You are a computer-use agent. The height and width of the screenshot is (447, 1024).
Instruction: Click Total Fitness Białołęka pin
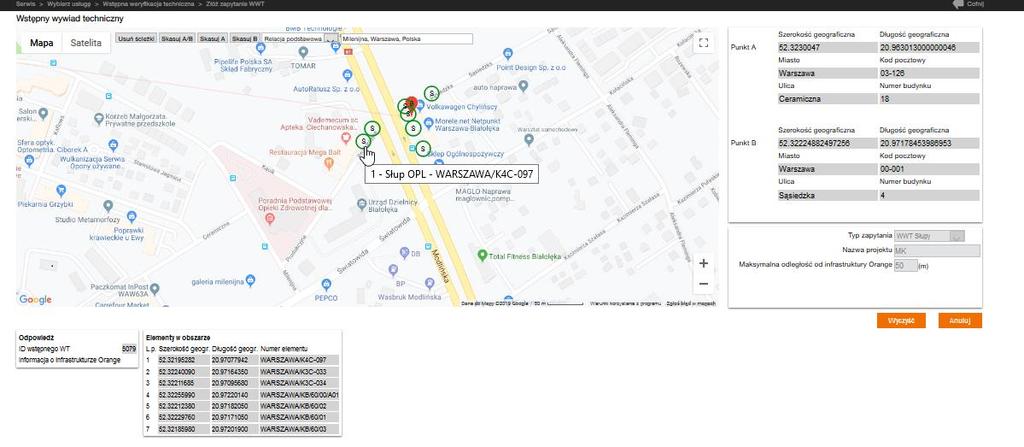483,256
